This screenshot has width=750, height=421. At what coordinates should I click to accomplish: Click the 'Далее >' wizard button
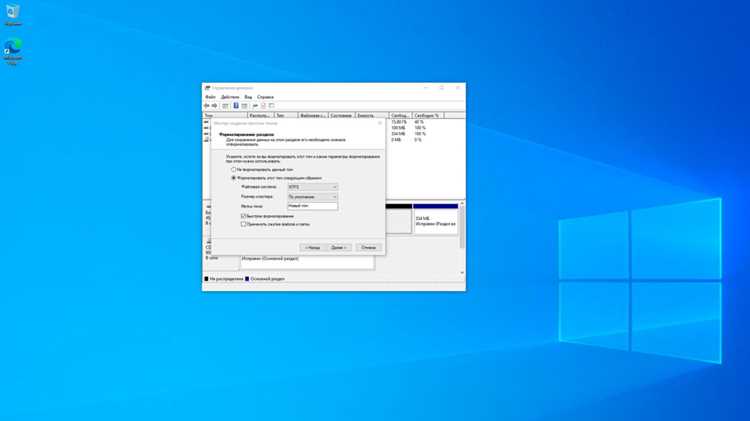pos(339,247)
